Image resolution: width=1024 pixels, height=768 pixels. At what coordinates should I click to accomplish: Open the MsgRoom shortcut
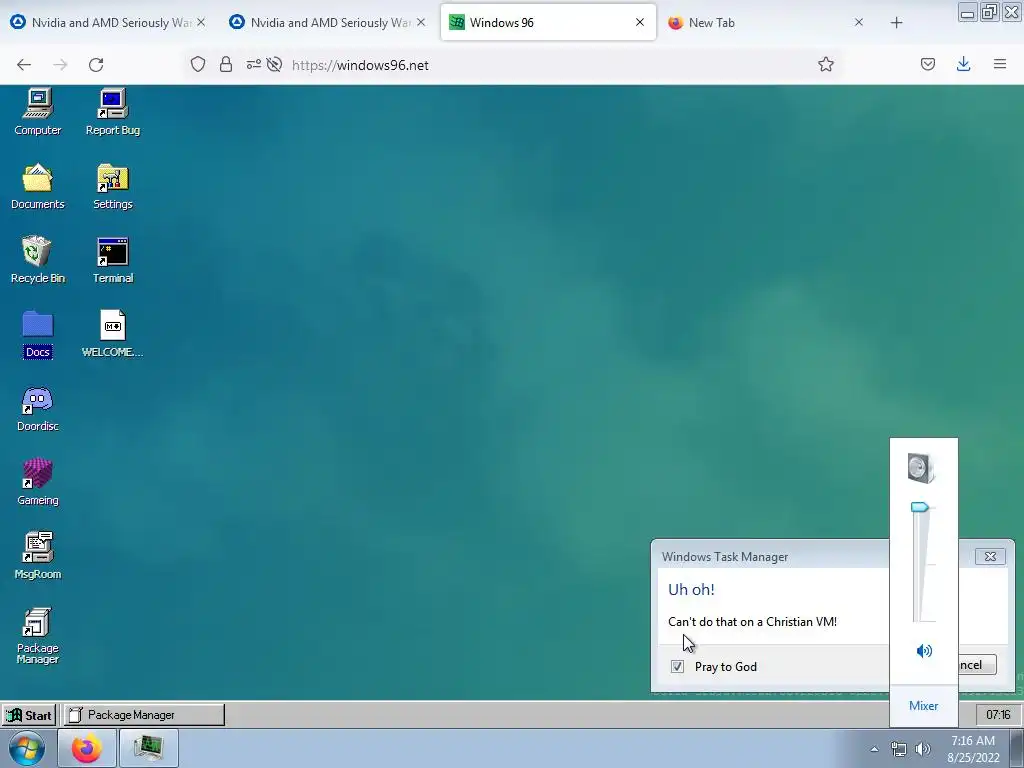click(38, 556)
